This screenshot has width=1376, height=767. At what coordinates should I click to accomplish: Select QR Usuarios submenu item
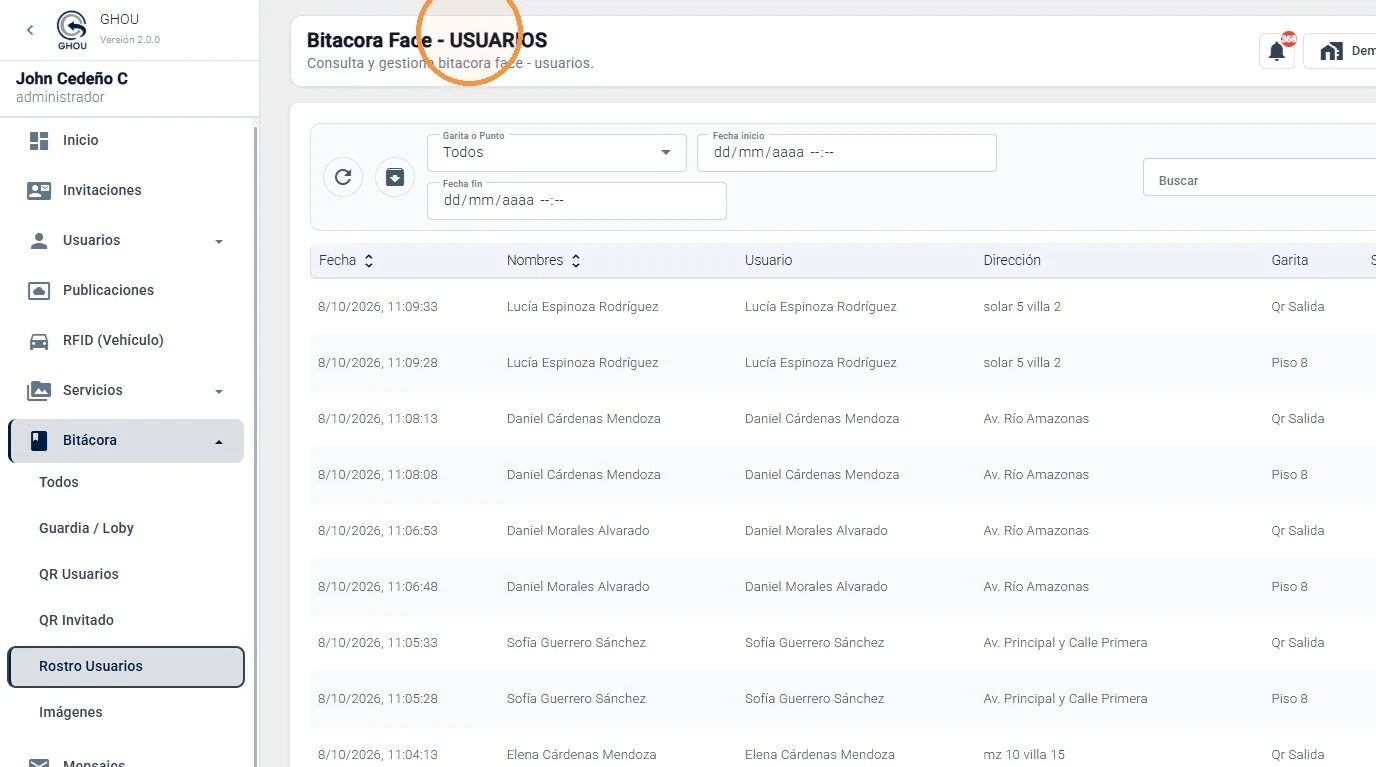pos(79,574)
